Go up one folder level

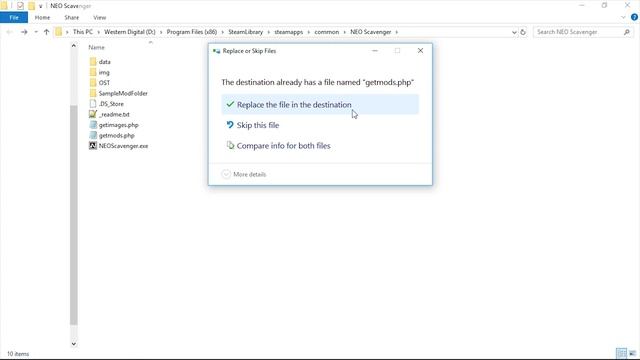tap(46, 32)
